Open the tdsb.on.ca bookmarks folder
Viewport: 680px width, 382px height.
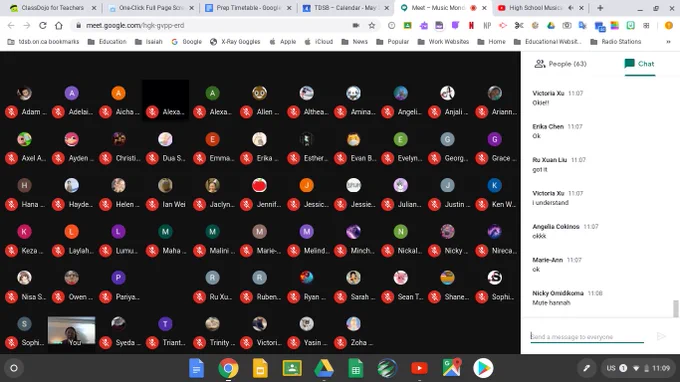[43, 42]
